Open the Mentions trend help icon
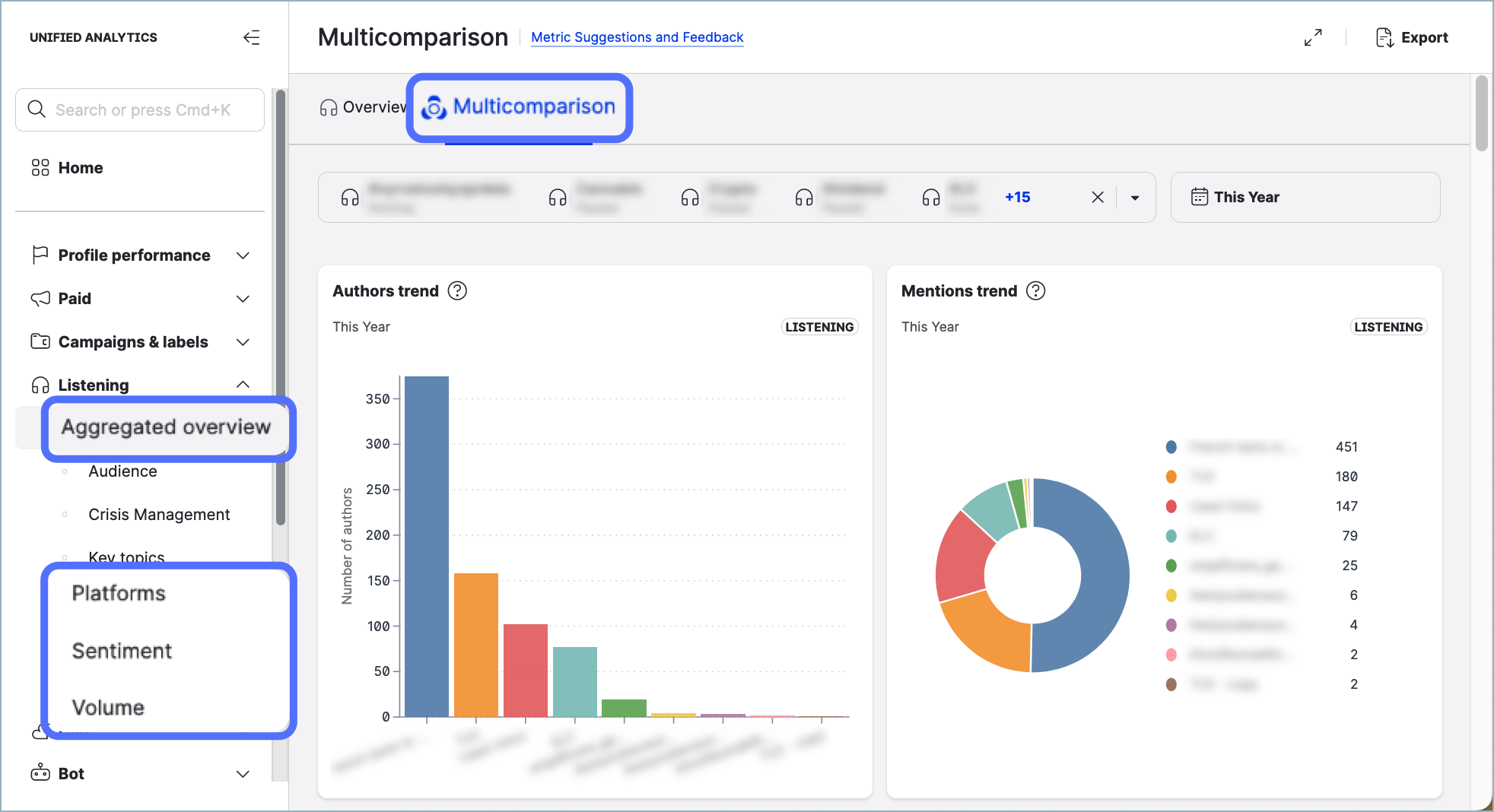 pyautogui.click(x=1035, y=290)
